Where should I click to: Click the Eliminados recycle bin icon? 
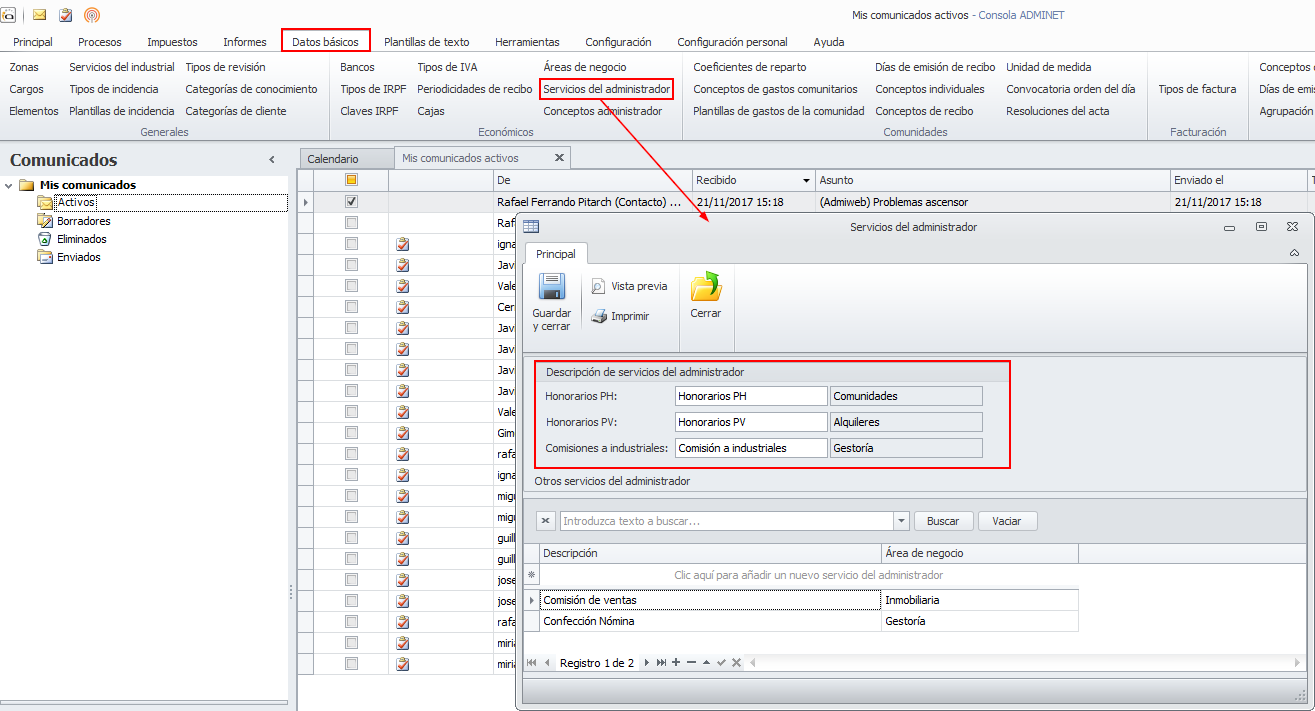point(44,239)
